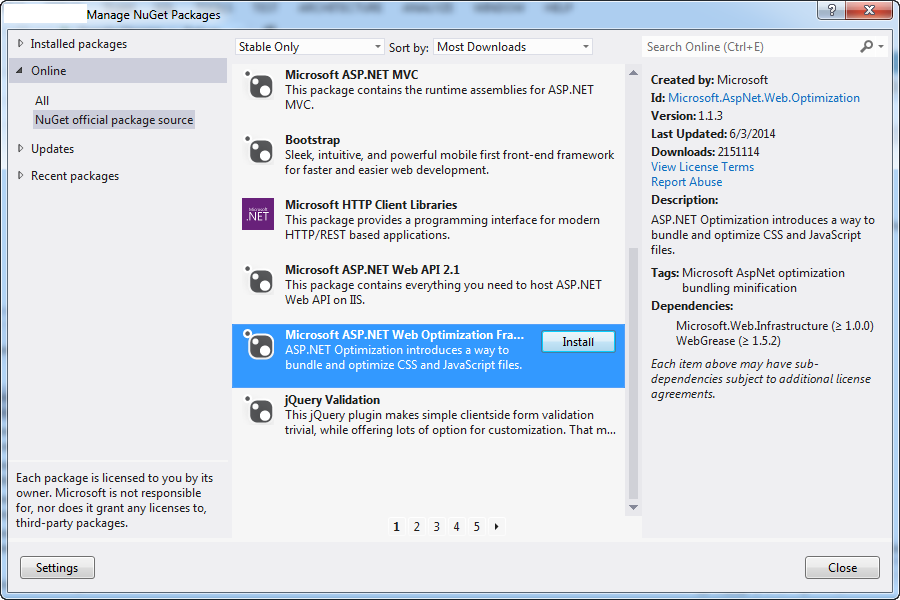Close the NuGet dialog with Close button

(x=842, y=567)
